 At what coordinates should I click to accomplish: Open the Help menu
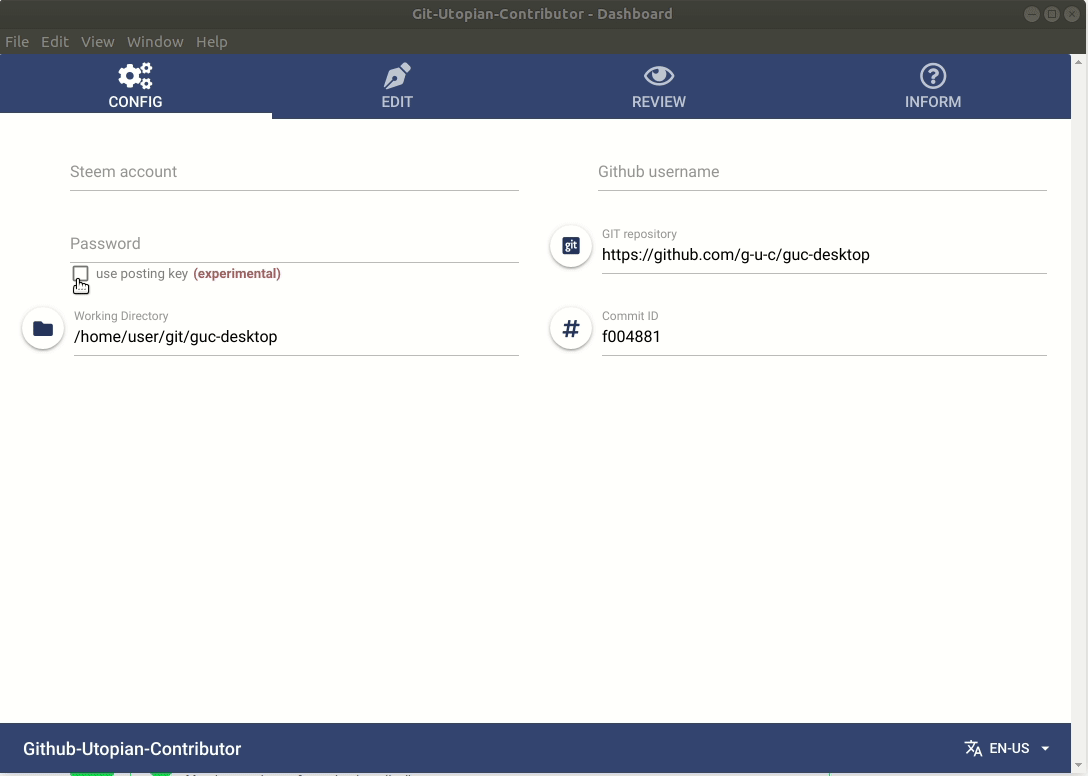(212, 42)
